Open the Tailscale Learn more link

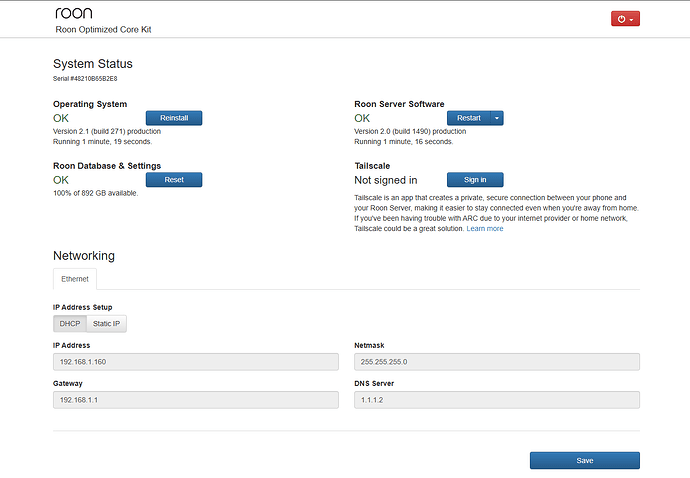point(484,228)
